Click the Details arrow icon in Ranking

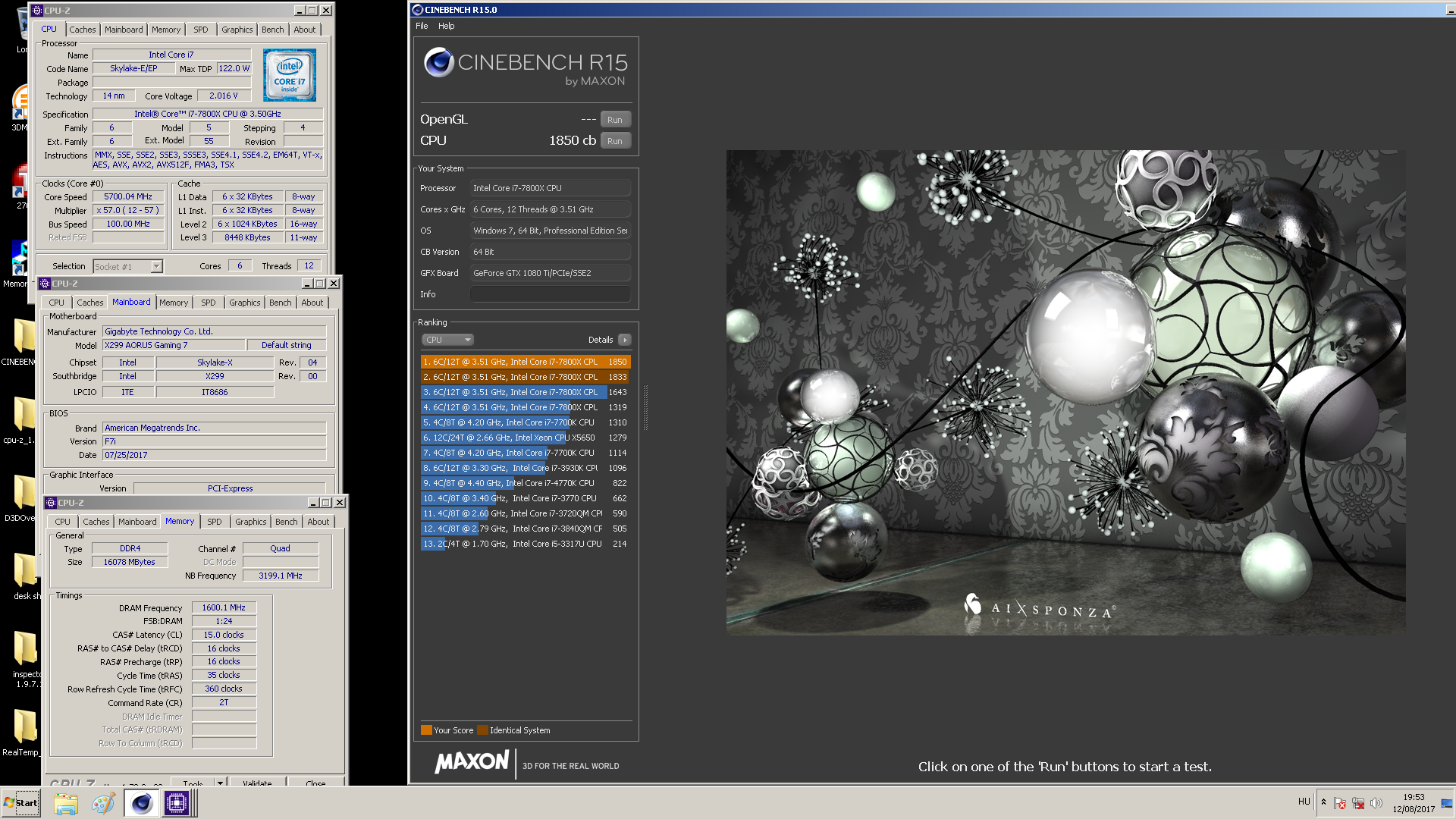tap(624, 340)
